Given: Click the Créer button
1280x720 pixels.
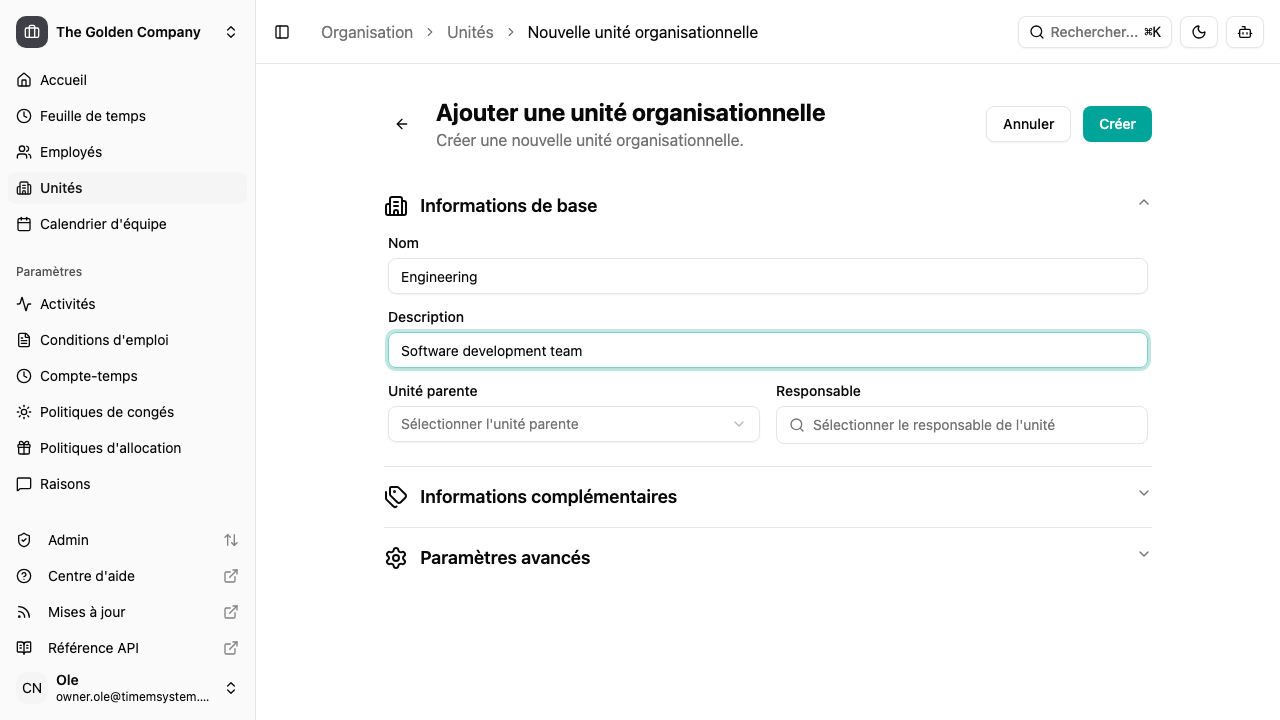Looking at the screenshot, I should coord(1116,123).
